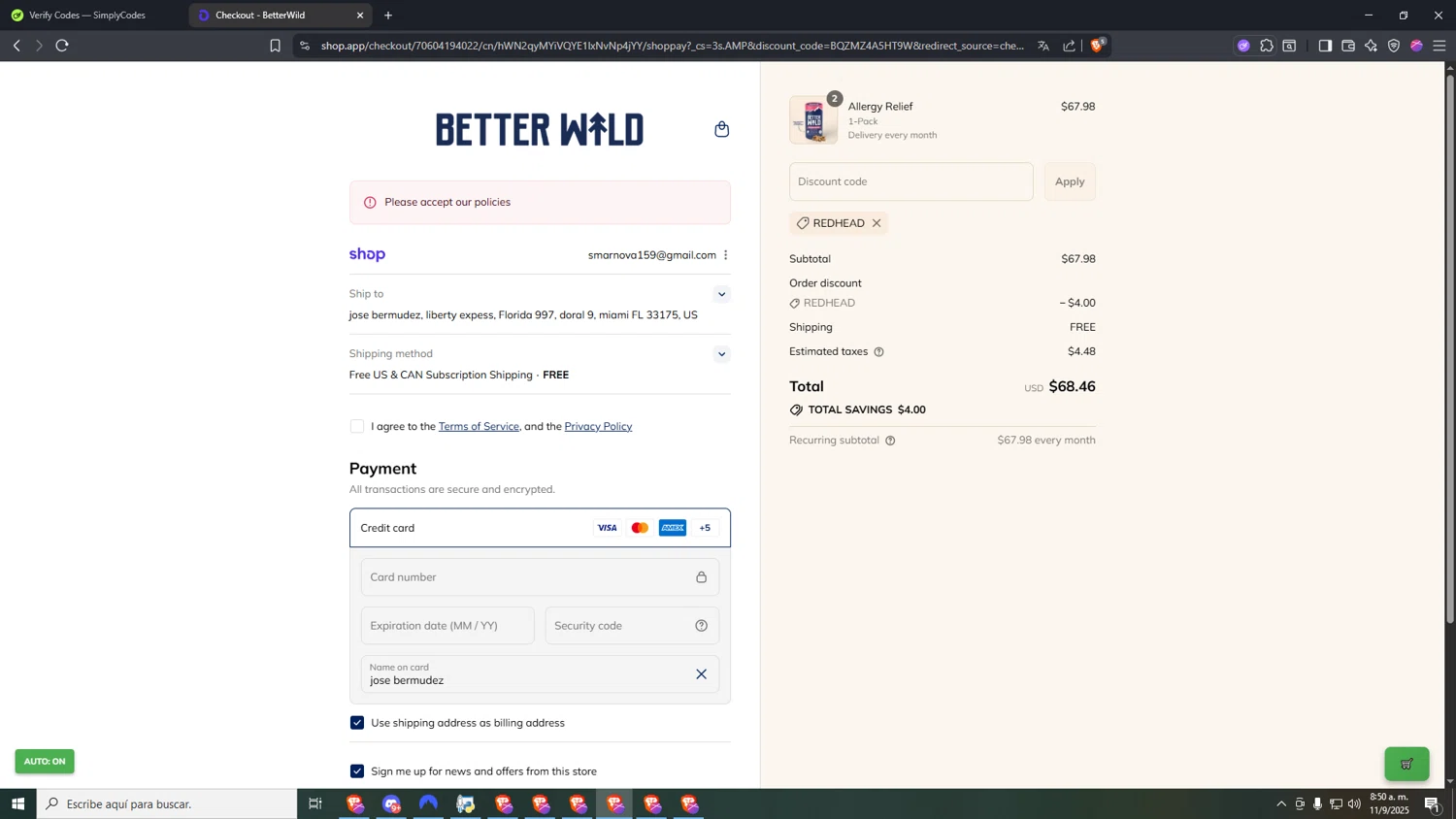Screen dimensions: 1456x819
Task: Open the tab search icon
Action: (1290, 46)
